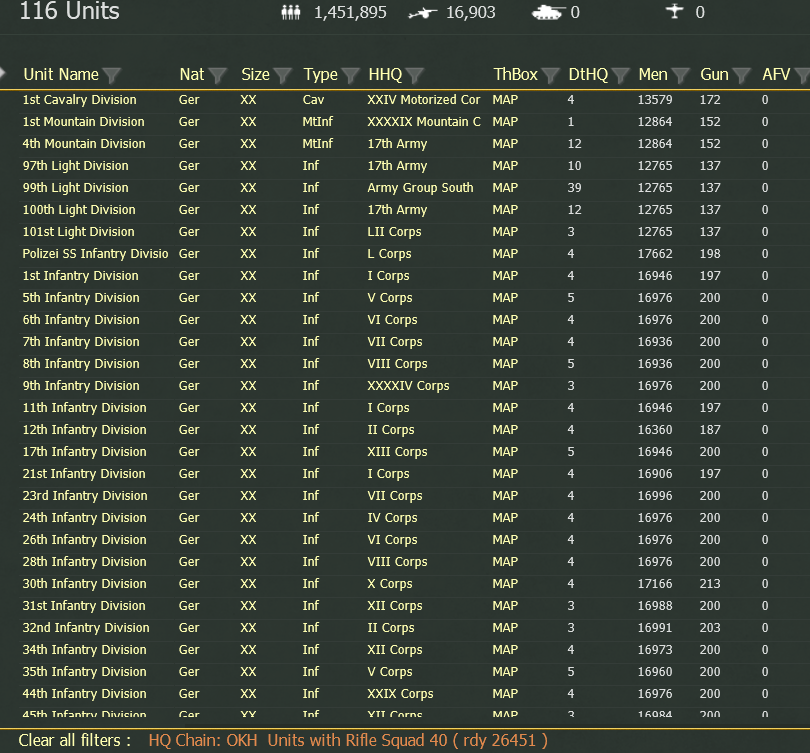Viewport: 810px width, 753px height.
Task: Open the HHQ column filter icon
Action: pos(415,75)
